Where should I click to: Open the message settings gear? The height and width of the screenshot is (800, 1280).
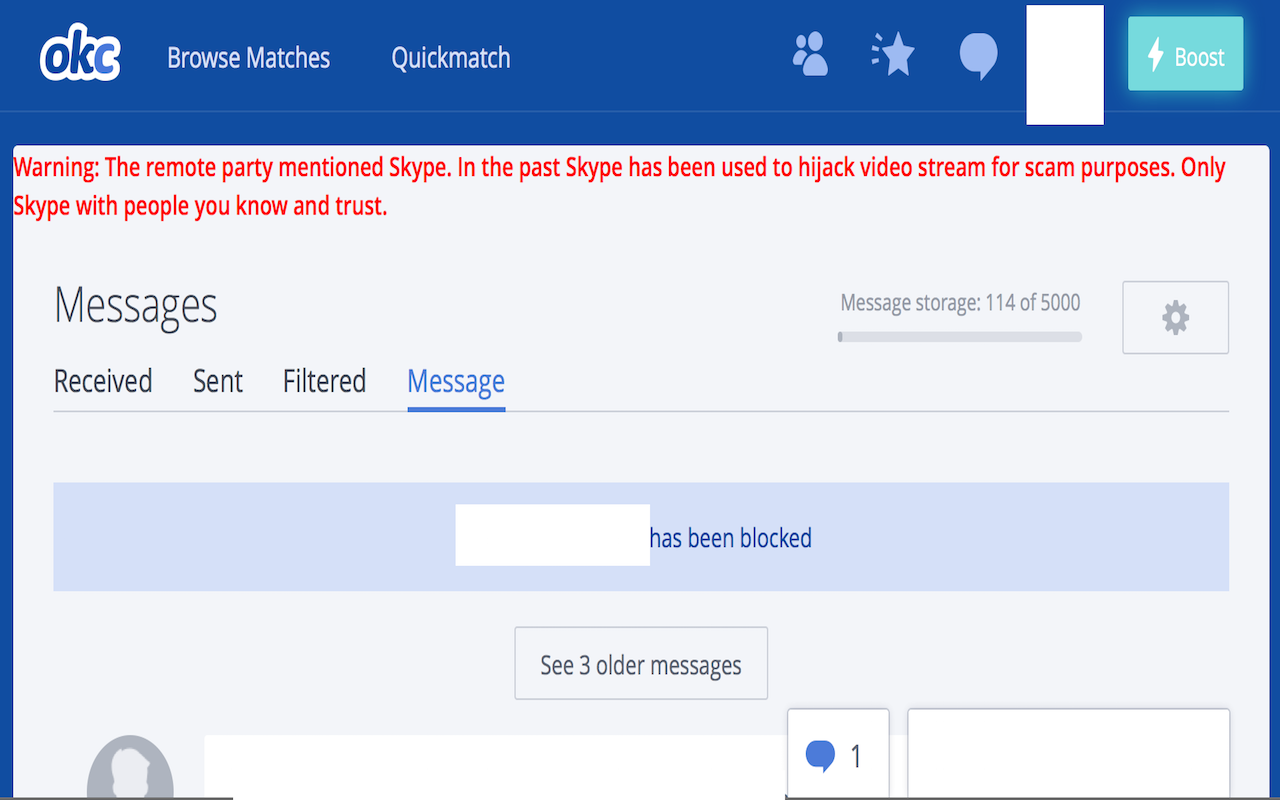tap(1175, 317)
